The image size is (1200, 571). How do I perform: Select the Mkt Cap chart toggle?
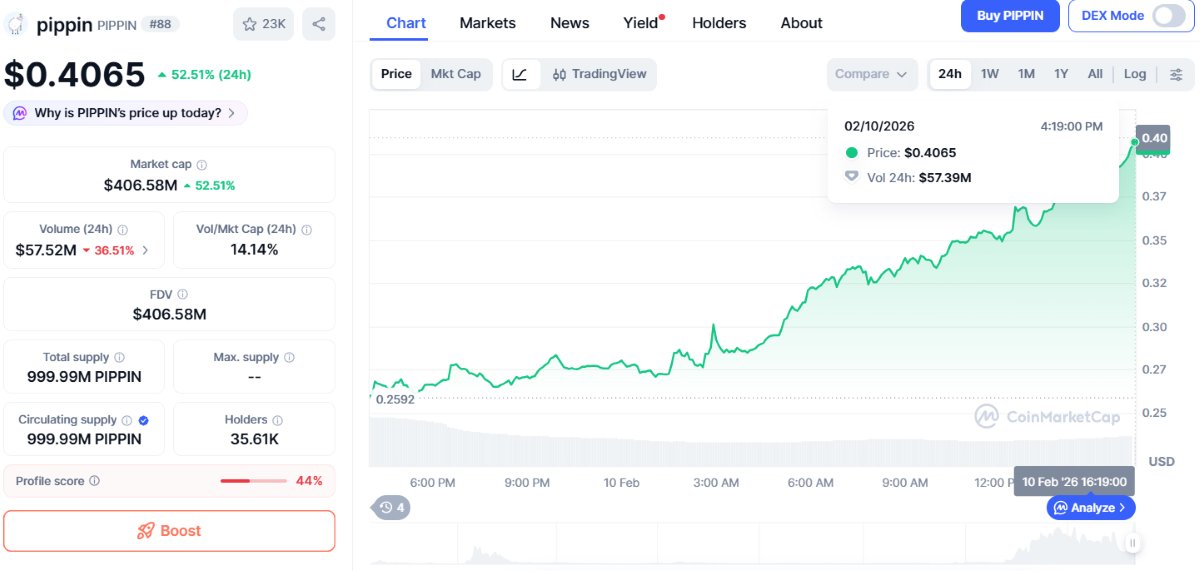pos(456,74)
